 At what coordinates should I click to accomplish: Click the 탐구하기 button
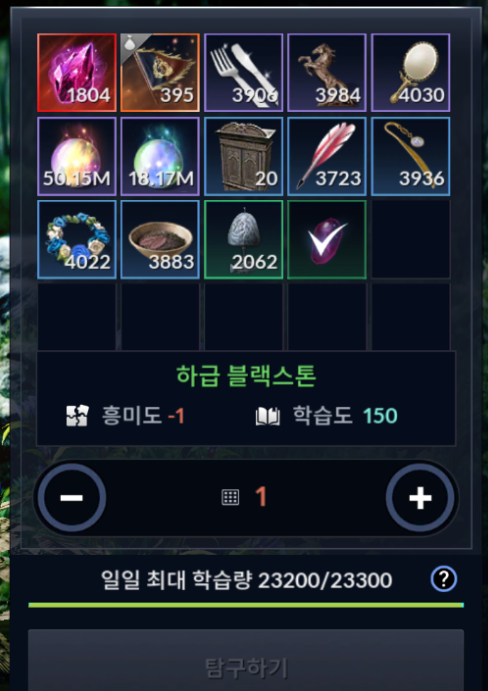pos(246,660)
